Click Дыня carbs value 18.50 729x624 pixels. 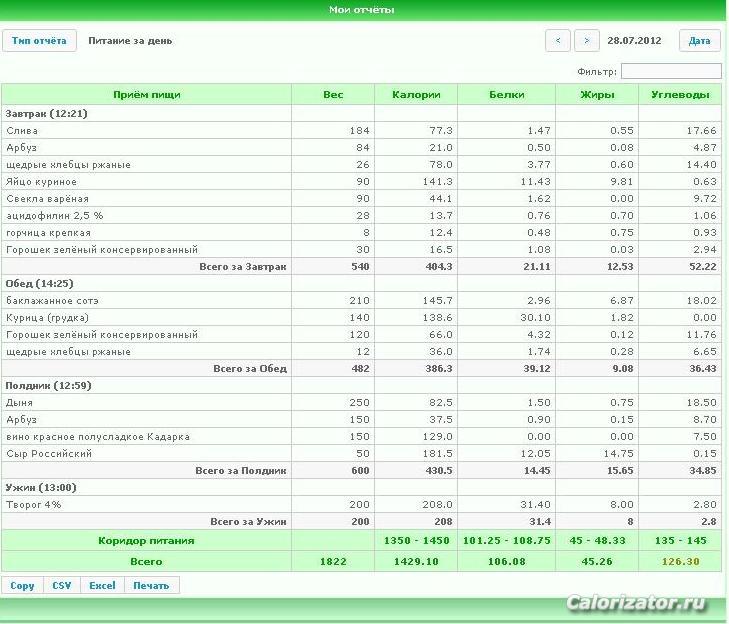tap(702, 403)
